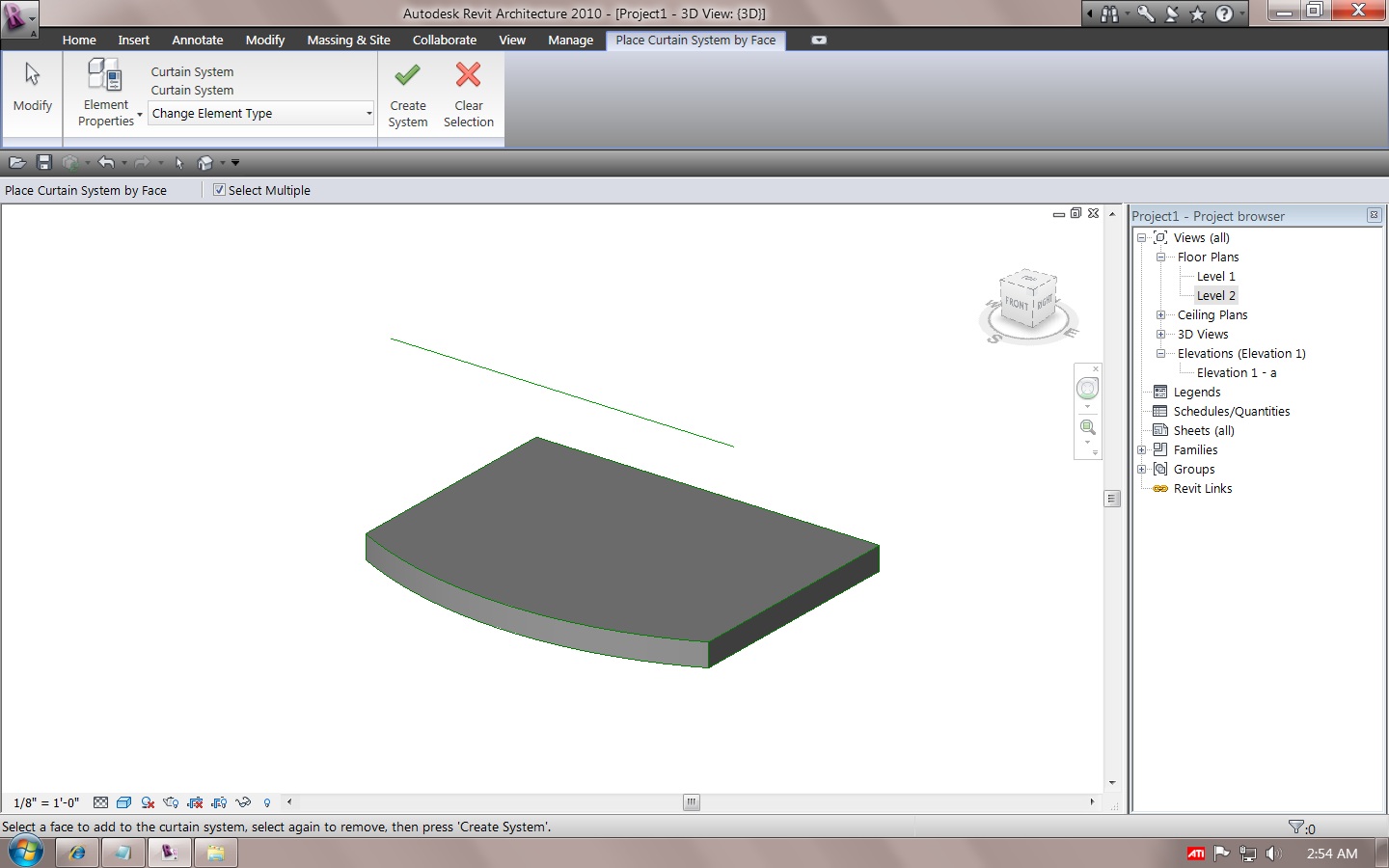This screenshot has width=1389, height=868.
Task: Click the Zoom in Region magnifier icon
Action: (1087, 427)
